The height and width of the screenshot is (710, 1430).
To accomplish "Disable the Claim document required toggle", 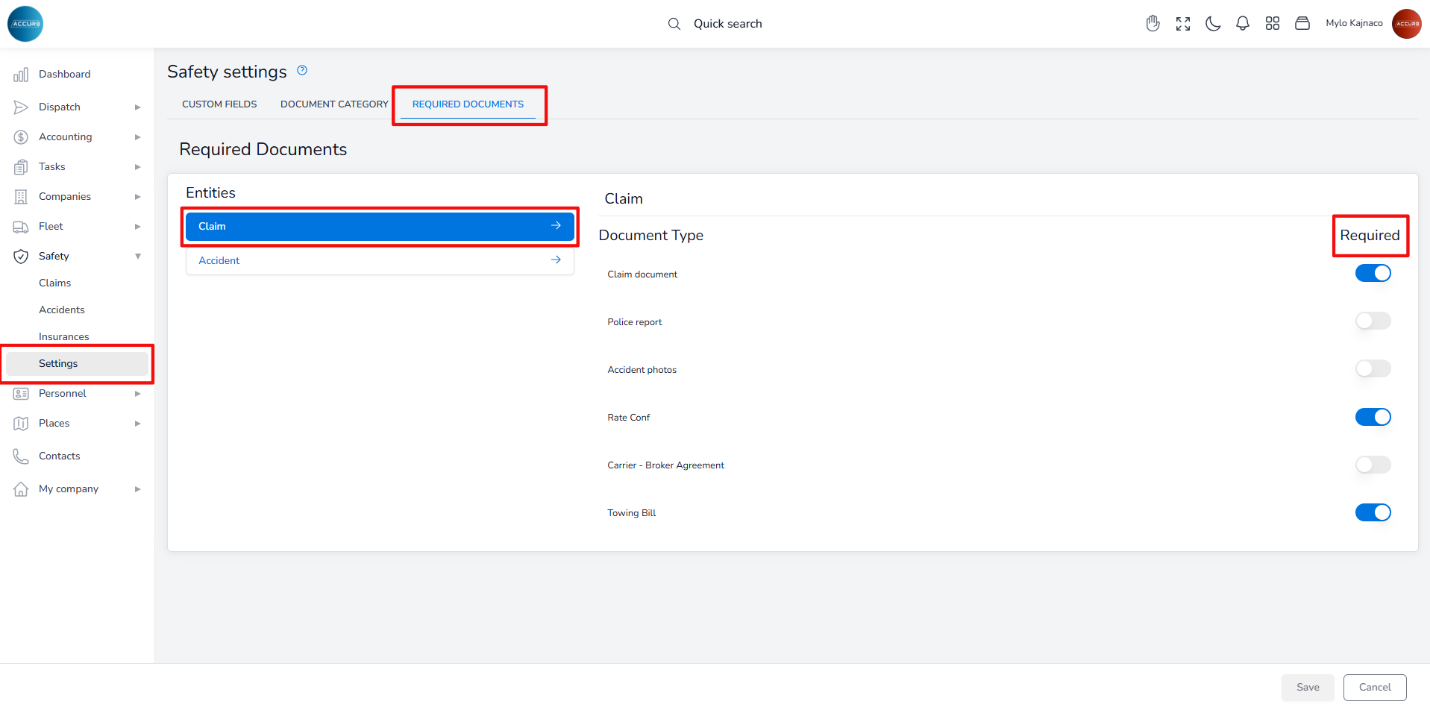I will (1372, 273).
